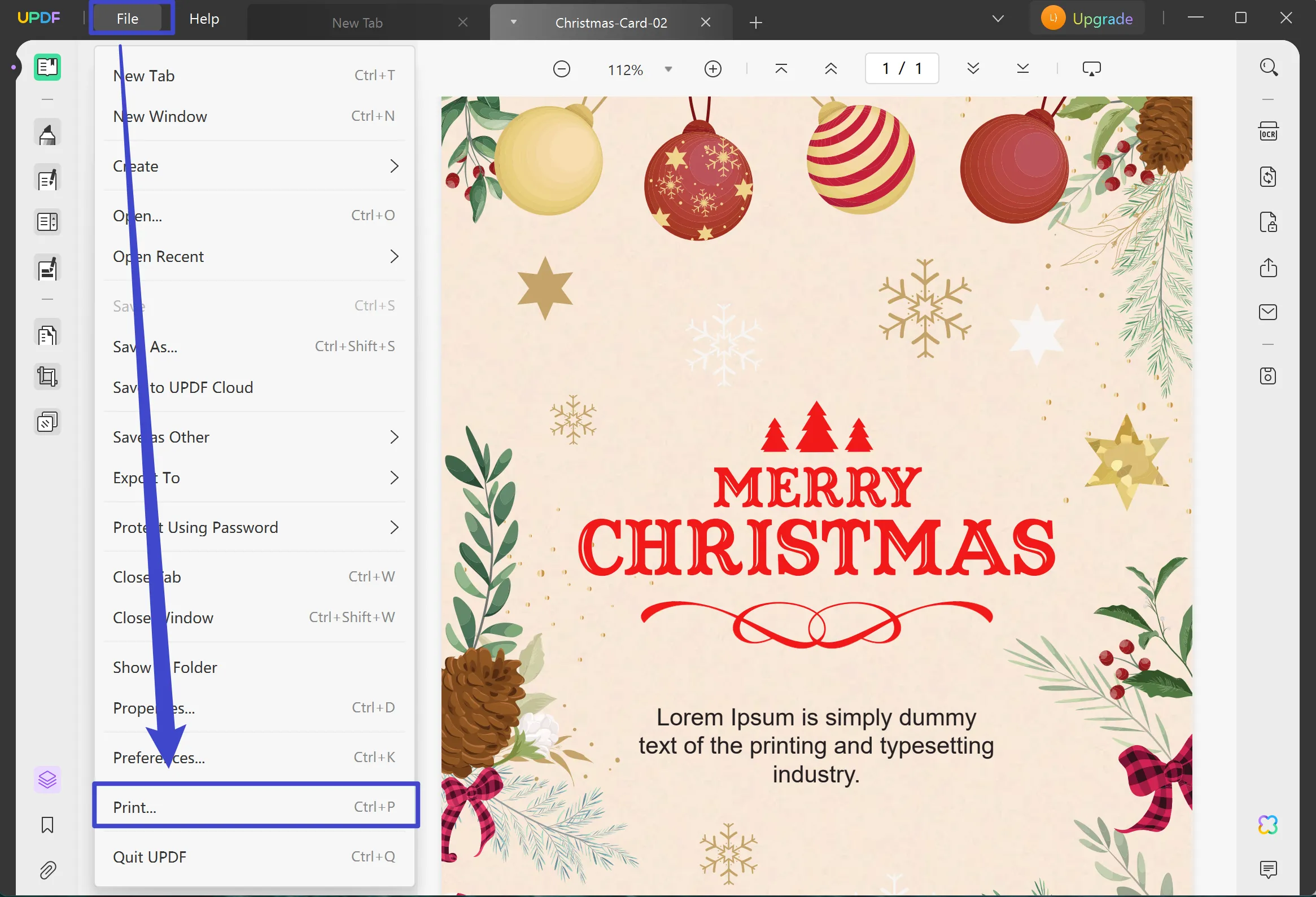Open a new tab with the plus button
1316x897 pixels.
pos(756,23)
